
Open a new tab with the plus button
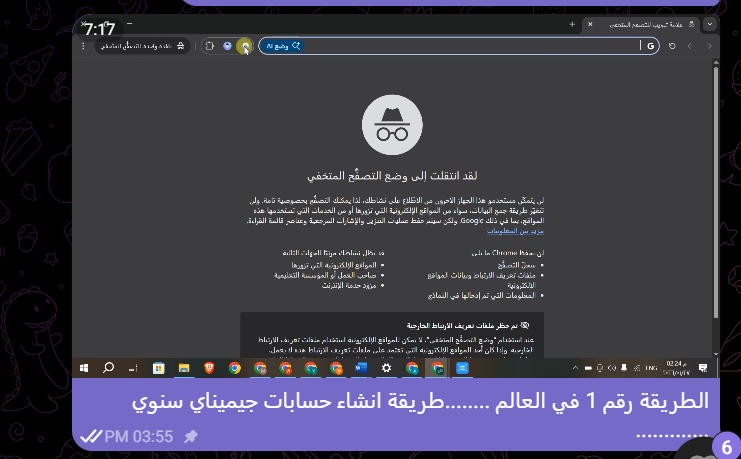coord(572,24)
